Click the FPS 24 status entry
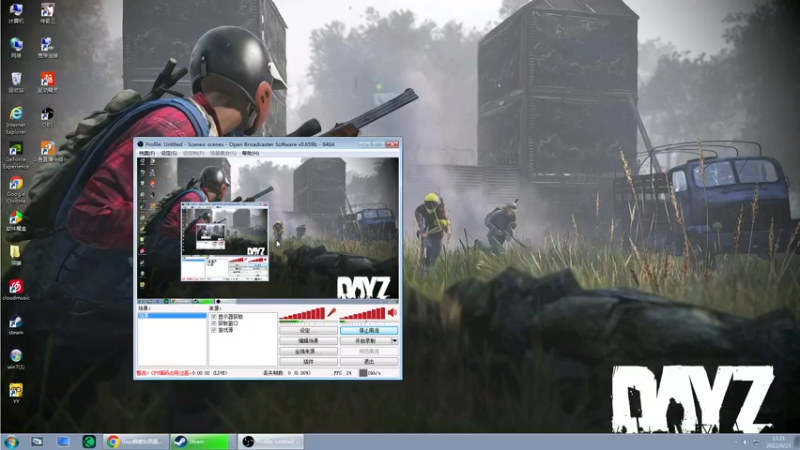The image size is (800, 450). [343, 373]
